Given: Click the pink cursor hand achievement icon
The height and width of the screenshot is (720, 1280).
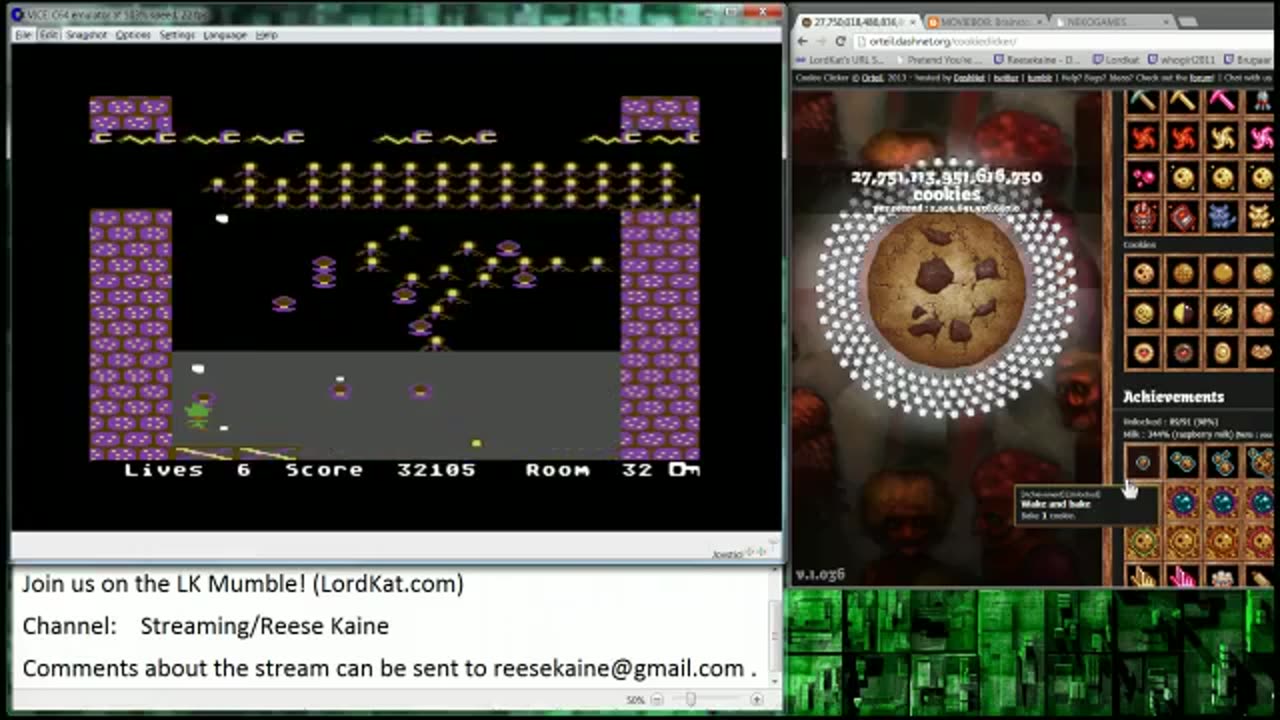Looking at the screenshot, I should tap(1183, 577).
